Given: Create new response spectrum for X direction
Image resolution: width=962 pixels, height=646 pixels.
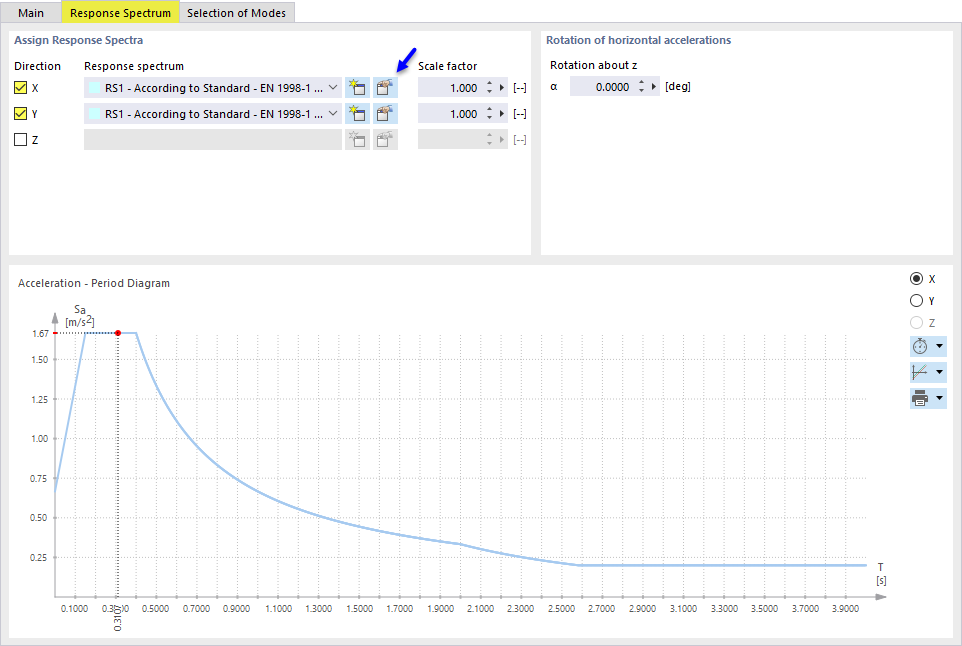Looking at the screenshot, I should pos(357,88).
